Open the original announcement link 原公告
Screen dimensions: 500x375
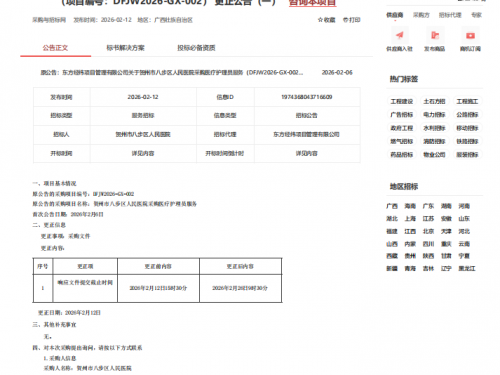click(172, 73)
